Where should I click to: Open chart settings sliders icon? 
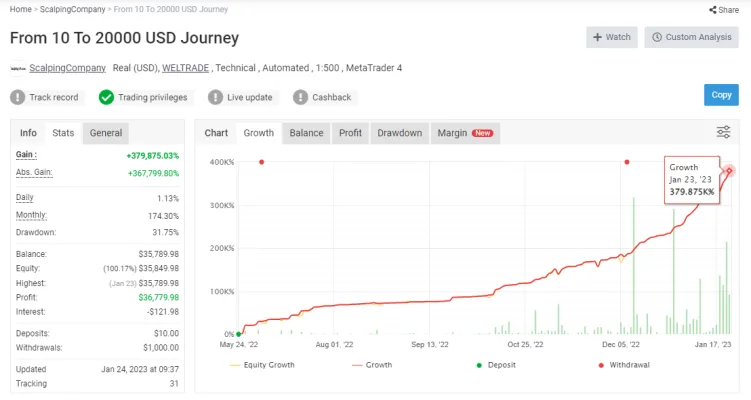723,132
